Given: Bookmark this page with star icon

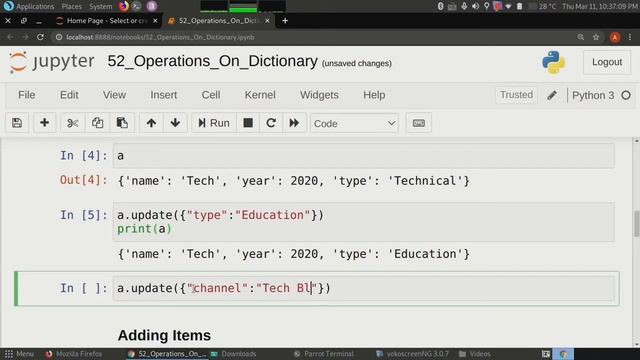Looking at the screenshot, I should pyautogui.click(x=596, y=37).
